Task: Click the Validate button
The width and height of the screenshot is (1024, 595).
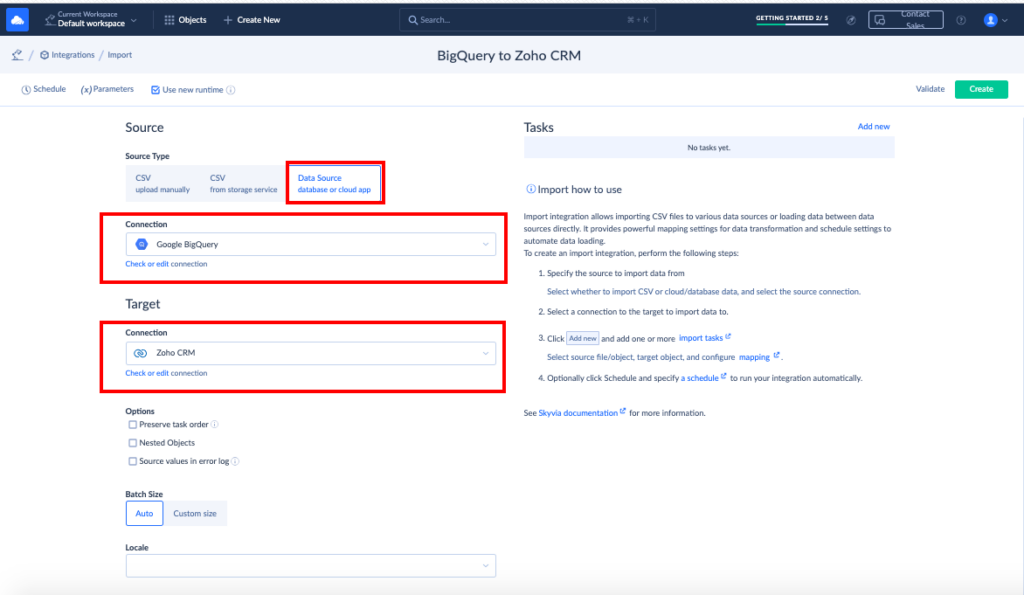Action: [930, 89]
